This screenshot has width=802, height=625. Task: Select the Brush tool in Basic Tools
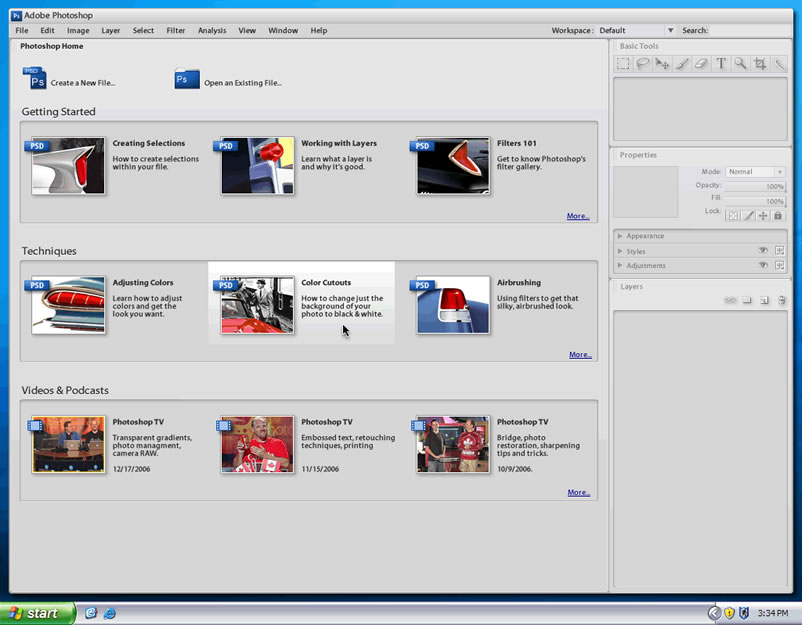682,63
